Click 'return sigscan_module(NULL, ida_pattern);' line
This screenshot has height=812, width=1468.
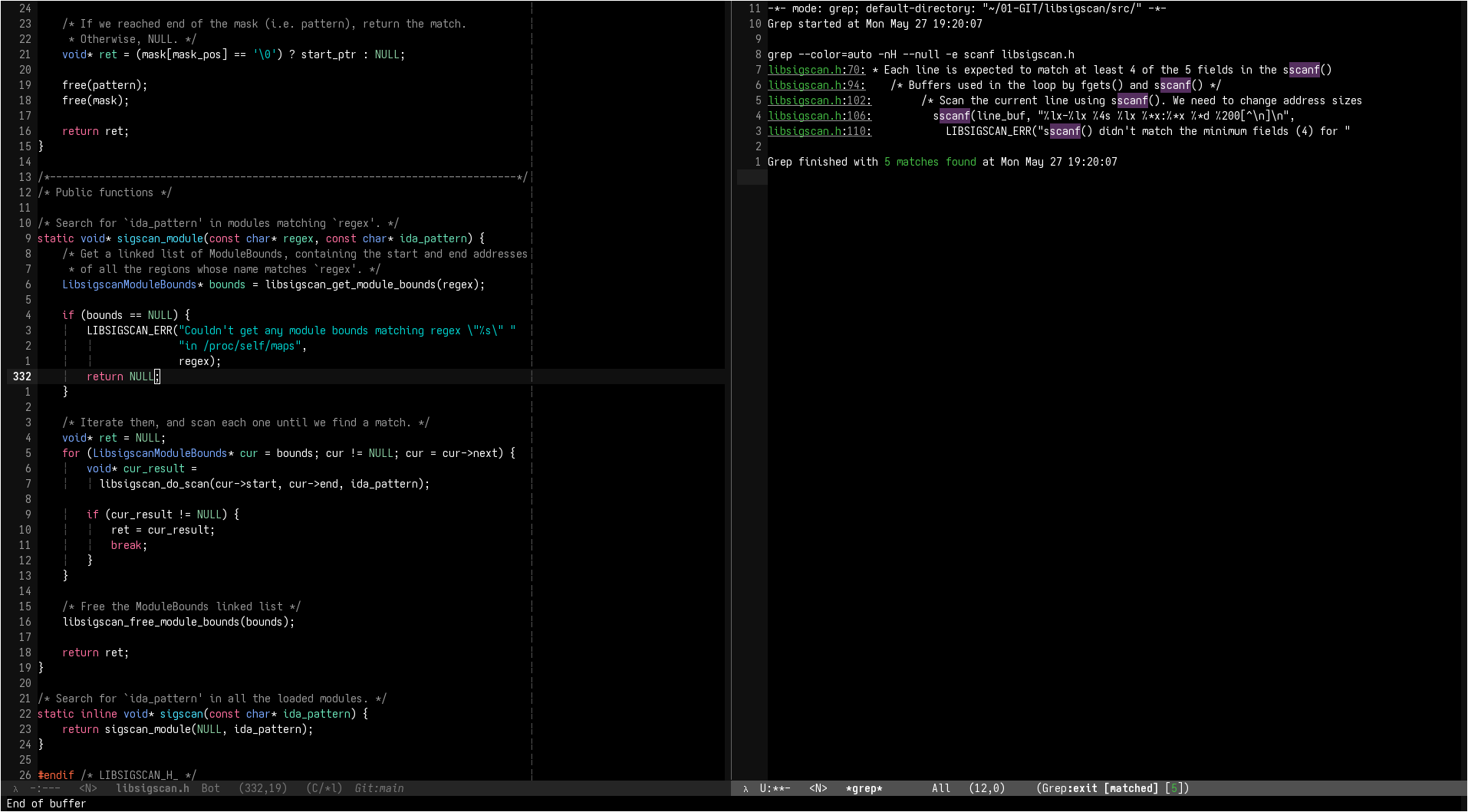[188, 729]
